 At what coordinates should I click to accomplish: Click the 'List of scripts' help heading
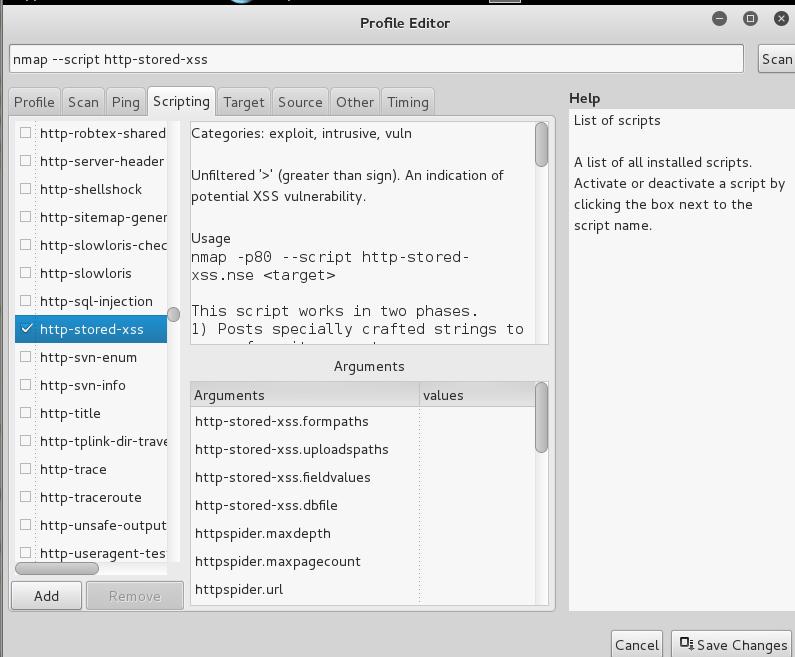point(617,120)
